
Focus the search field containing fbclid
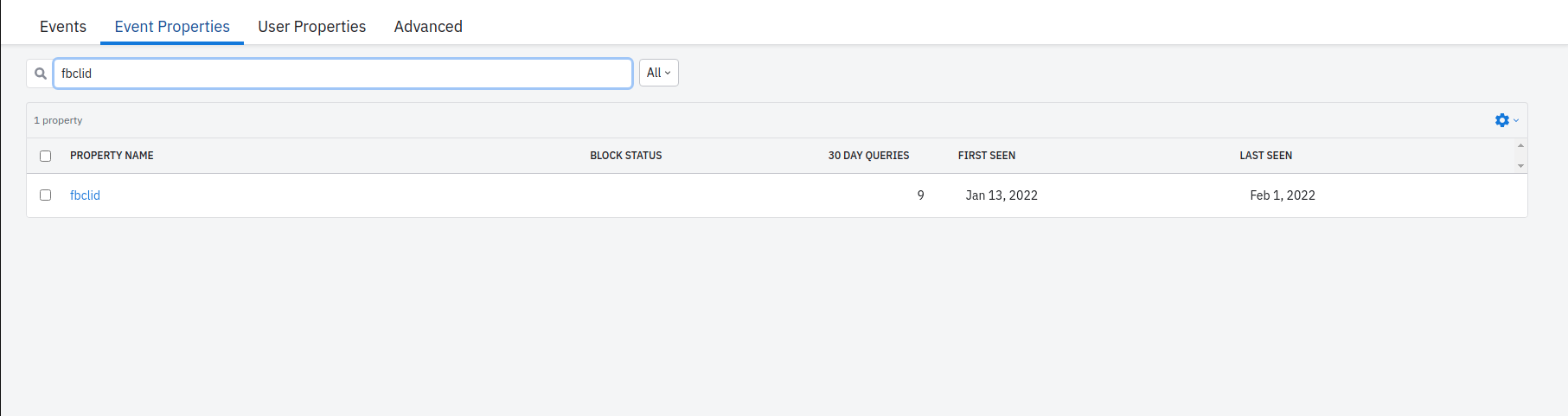coord(342,74)
